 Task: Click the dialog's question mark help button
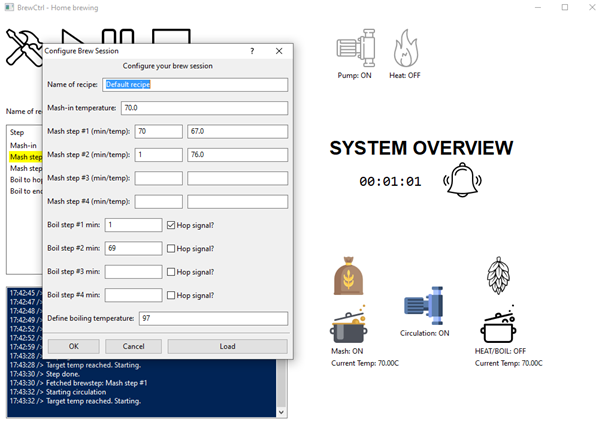point(251,49)
